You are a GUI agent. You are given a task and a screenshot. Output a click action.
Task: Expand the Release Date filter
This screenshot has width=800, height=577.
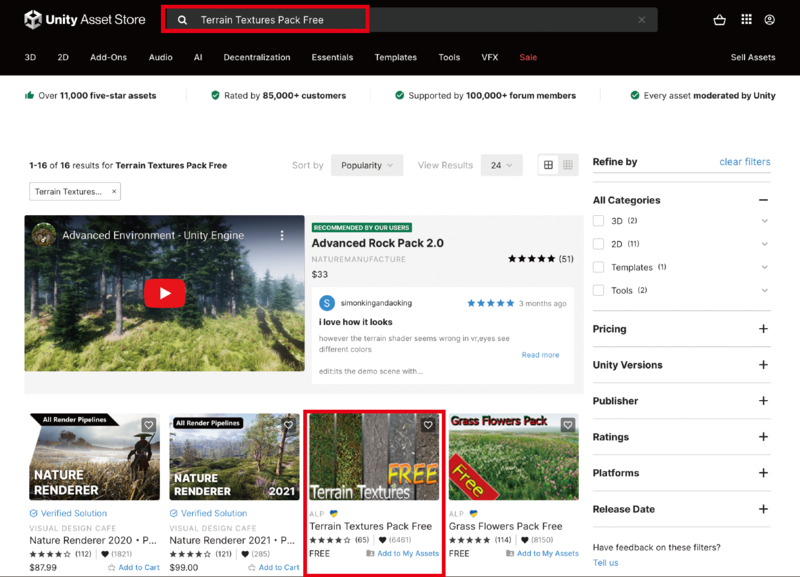coord(763,509)
